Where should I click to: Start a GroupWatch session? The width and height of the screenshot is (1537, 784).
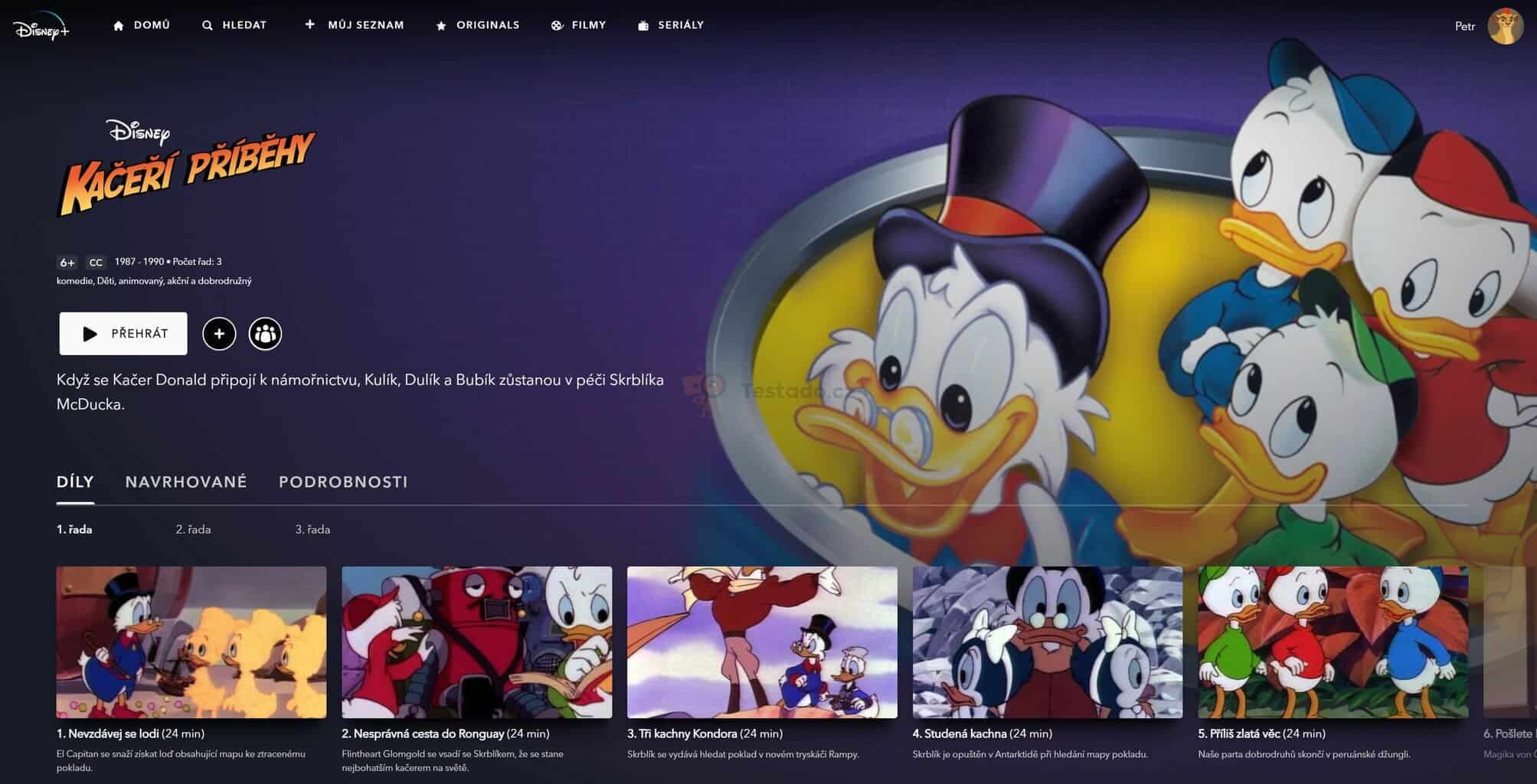pyautogui.click(x=265, y=334)
